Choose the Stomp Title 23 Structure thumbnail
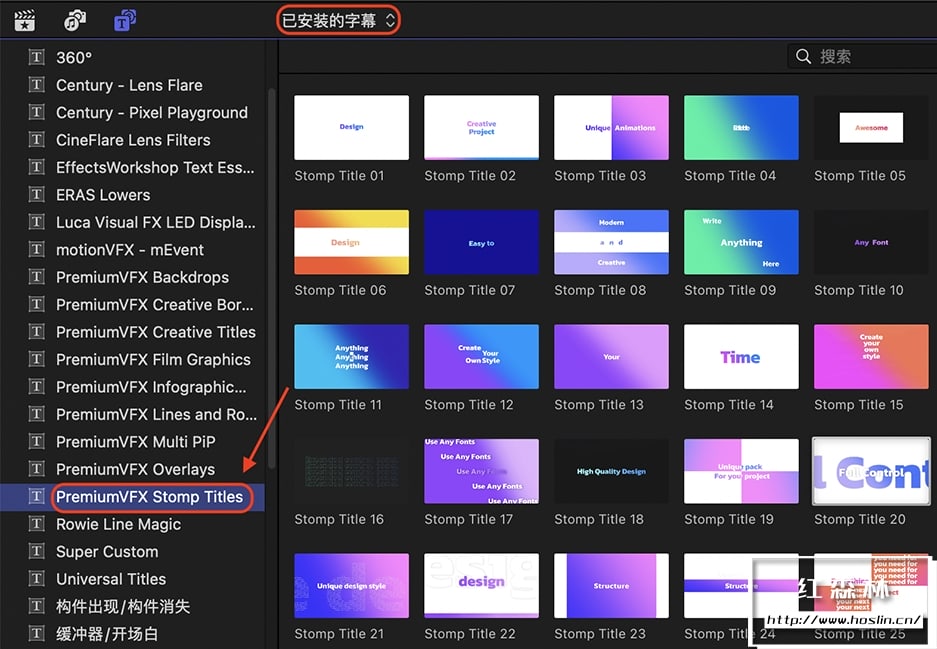The width and height of the screenshot is (937, 649). point(611,586)
